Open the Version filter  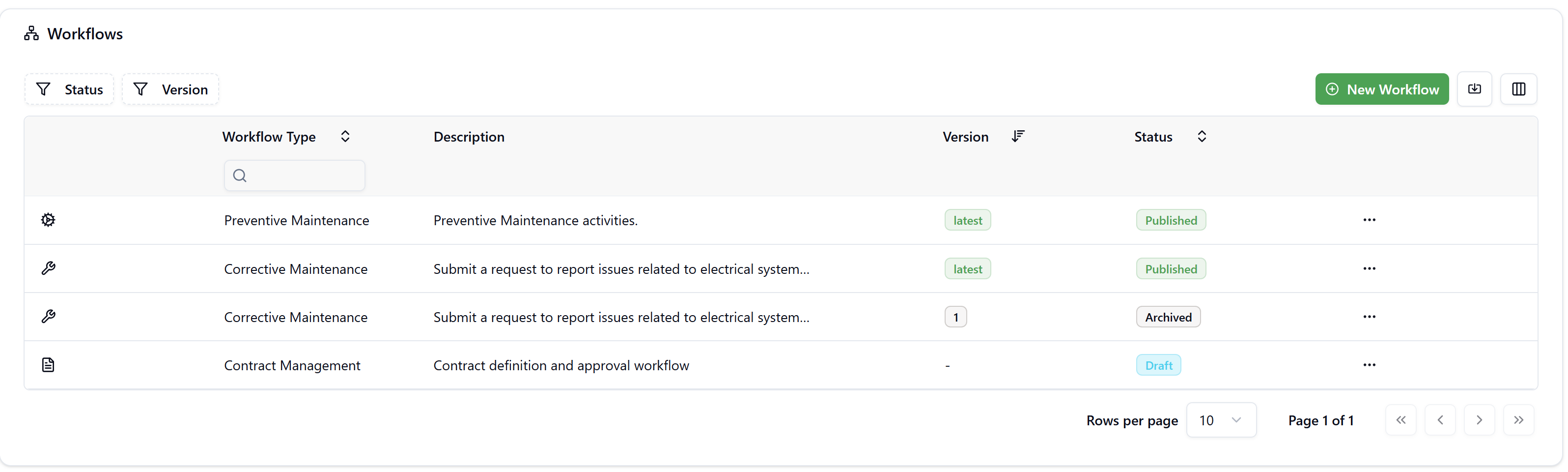(x=170, y=89)
